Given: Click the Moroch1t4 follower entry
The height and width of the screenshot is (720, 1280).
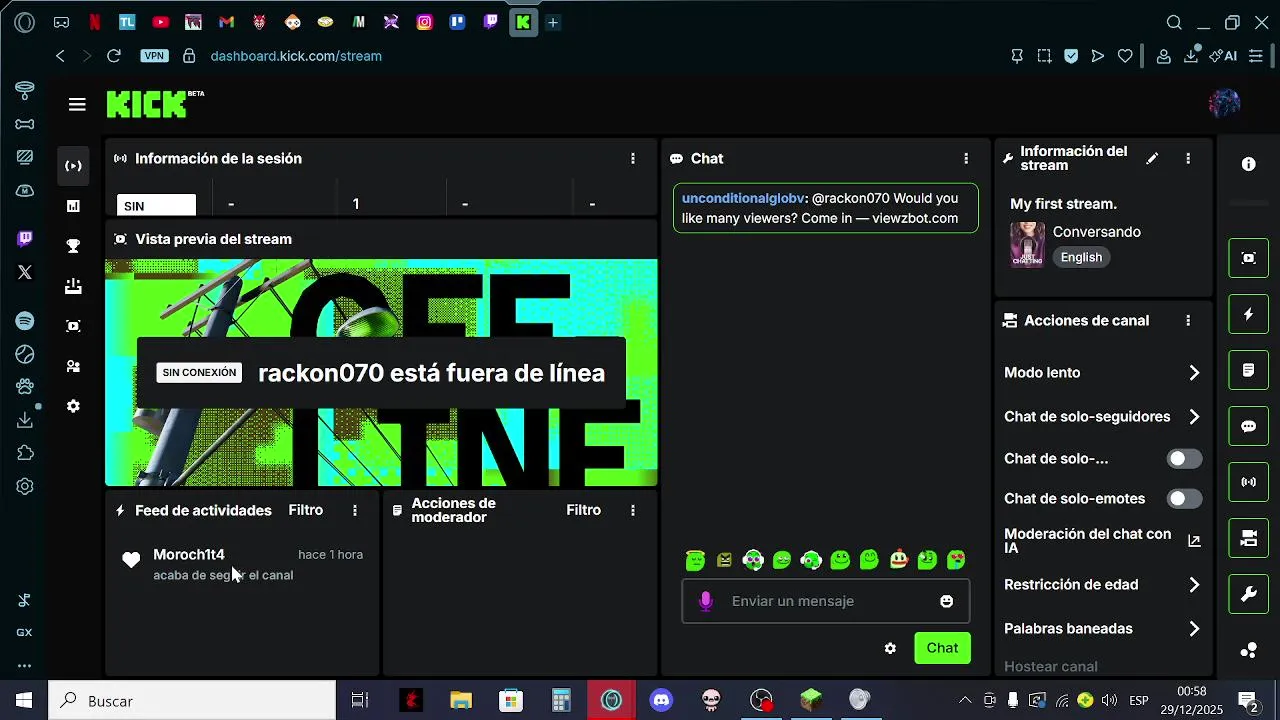Looking at the screenshot, I should (x=242, y=564).
